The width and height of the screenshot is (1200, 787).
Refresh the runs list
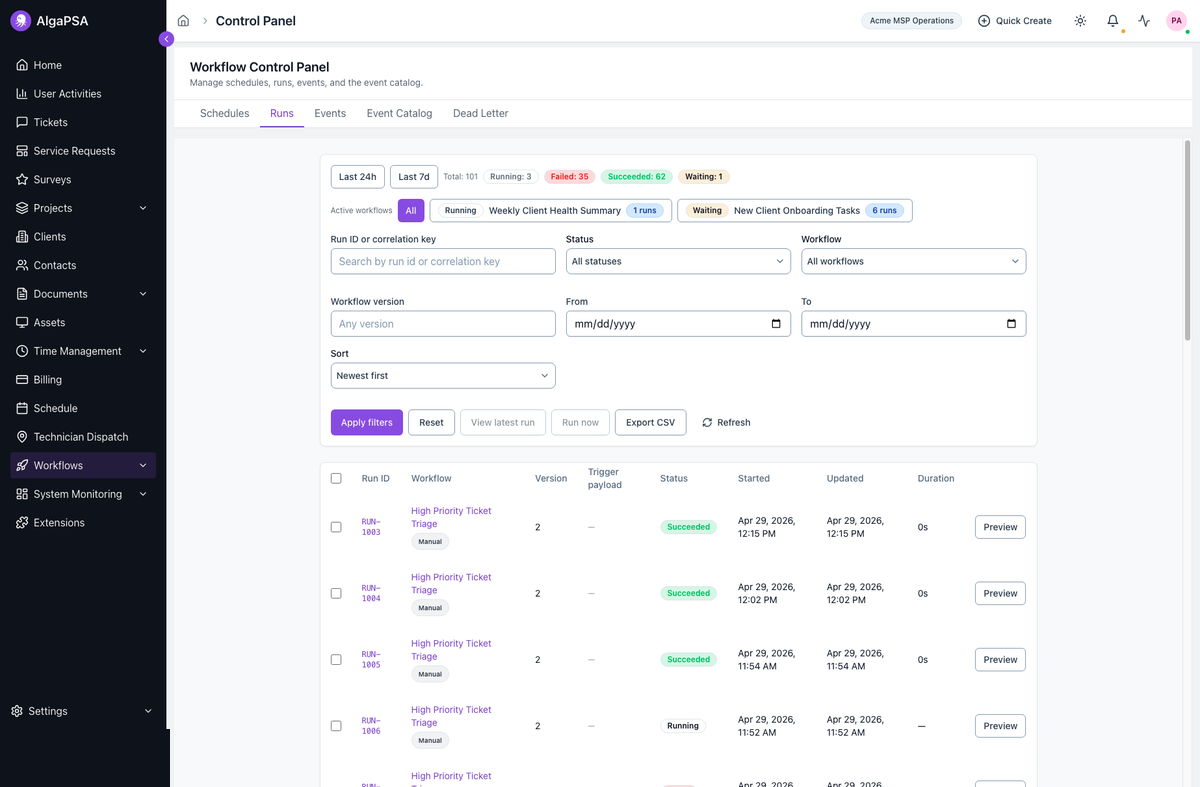pyautogui.click(x=726, y=423)
